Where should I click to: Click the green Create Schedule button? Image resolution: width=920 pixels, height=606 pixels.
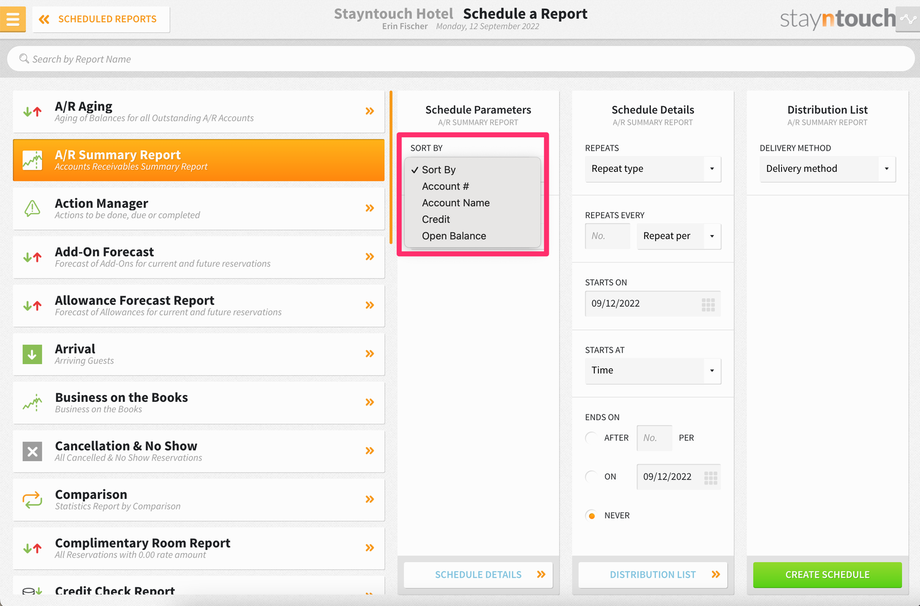[827, 575]
